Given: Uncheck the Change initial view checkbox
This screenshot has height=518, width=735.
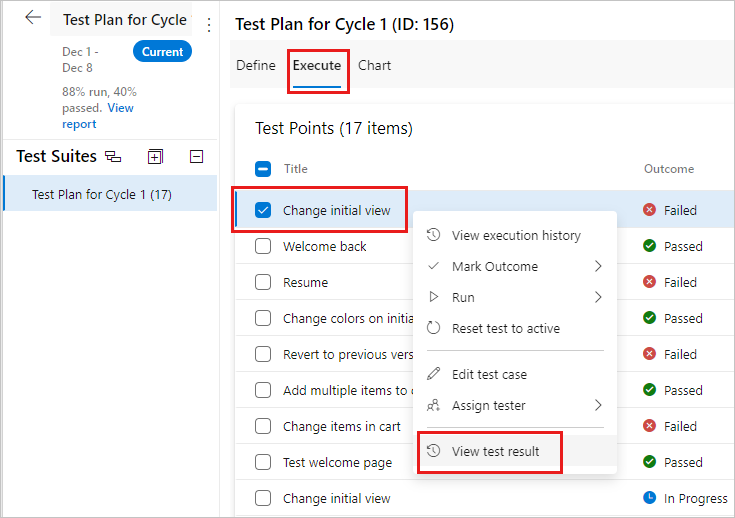Looking at the screenshot, I should pyautogui.click(x=263, y=210).
